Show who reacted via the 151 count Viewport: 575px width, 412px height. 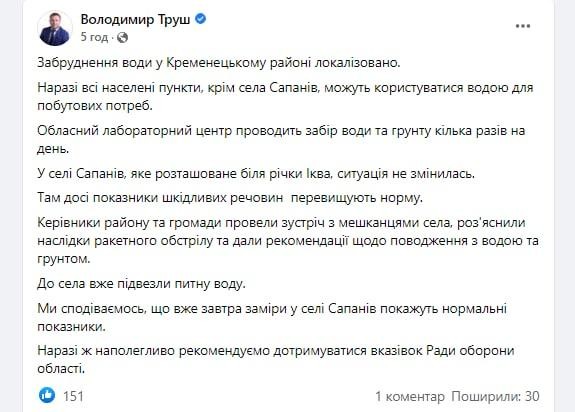pos(73,396)
